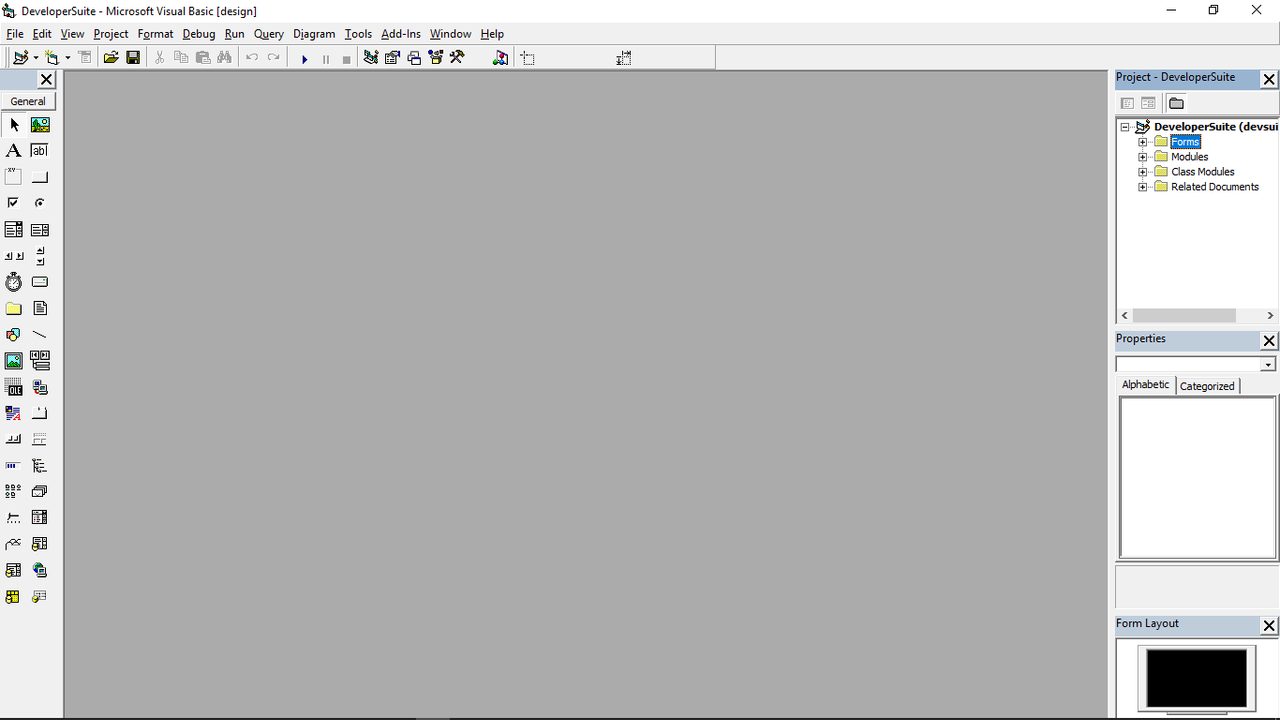Click the Copy toolbar icon
1280x720 pixels.
181,58
